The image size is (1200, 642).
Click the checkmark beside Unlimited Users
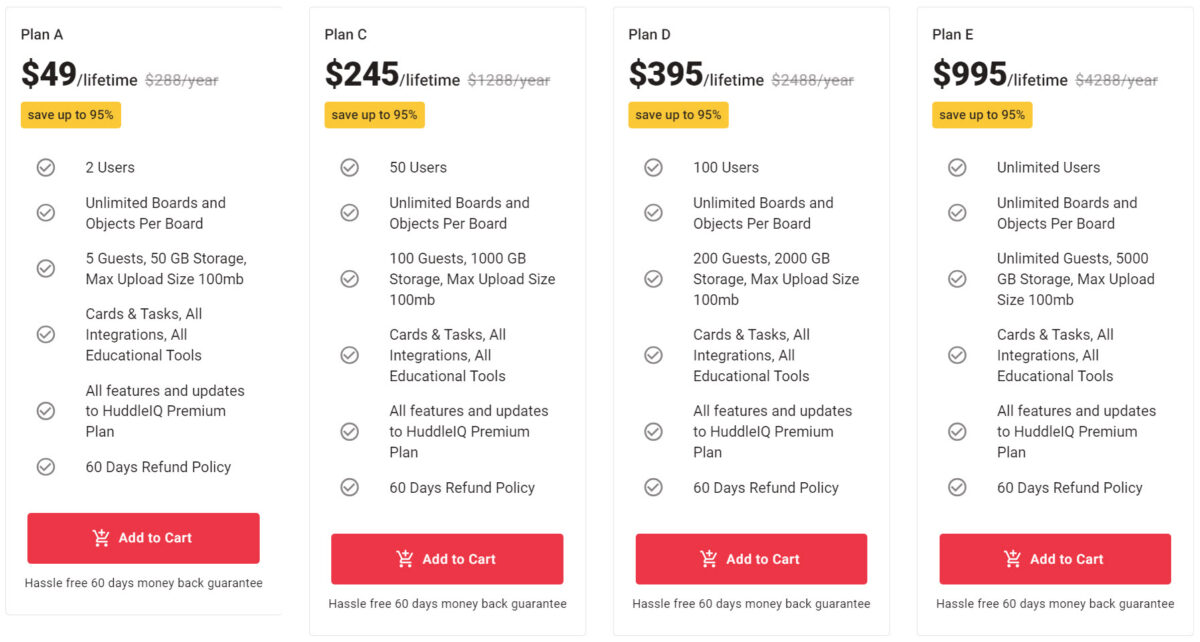pyautogui.click(x=958, y=167)
